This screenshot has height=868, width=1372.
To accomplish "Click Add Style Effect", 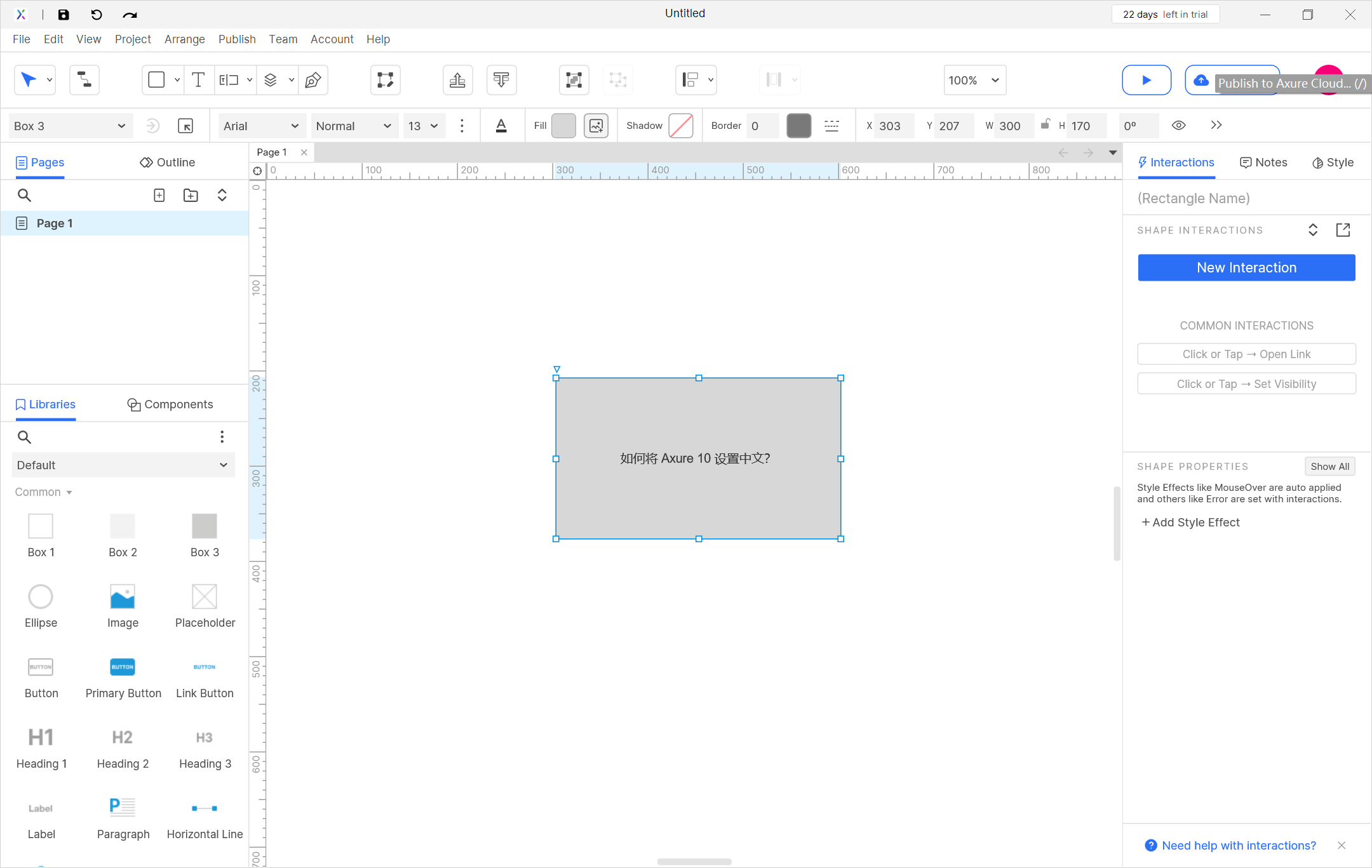I will (1190, 523).
